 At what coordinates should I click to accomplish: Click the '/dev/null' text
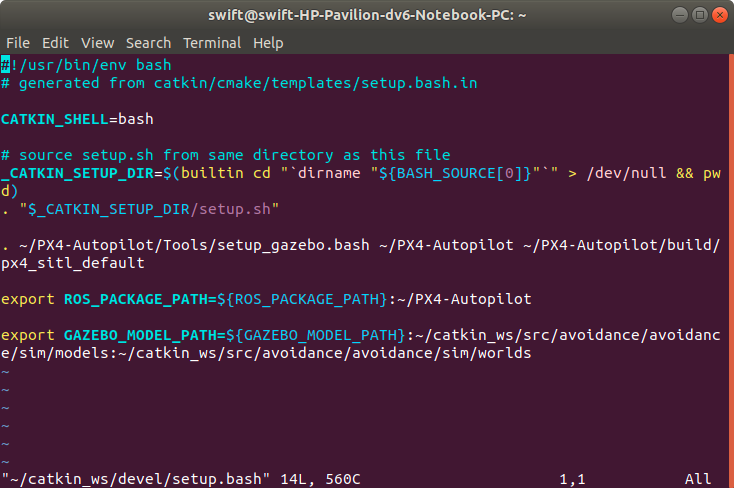click(626, 173)
